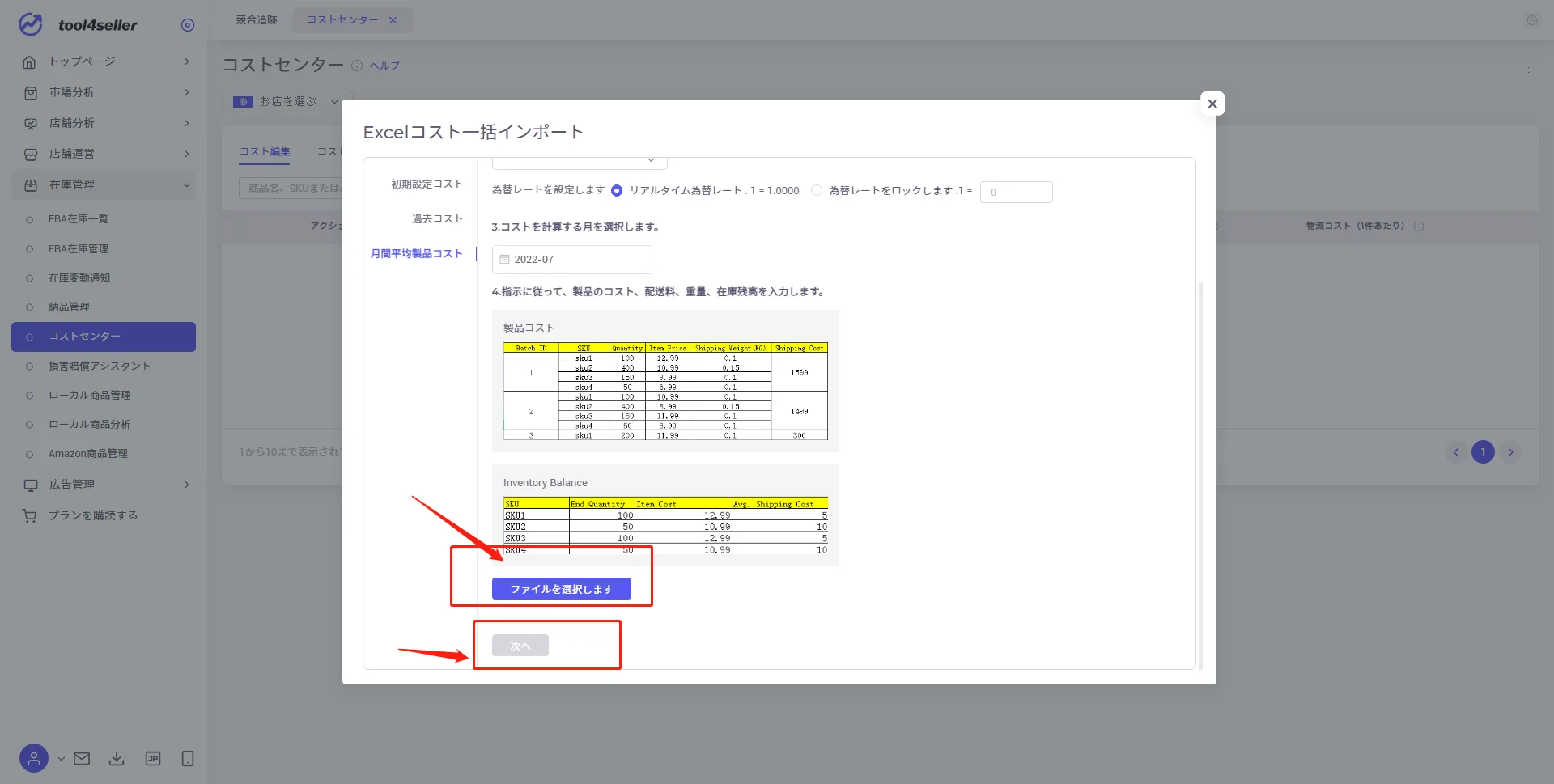
Task: Open the ヘルプ link
Action: point(385,66)
